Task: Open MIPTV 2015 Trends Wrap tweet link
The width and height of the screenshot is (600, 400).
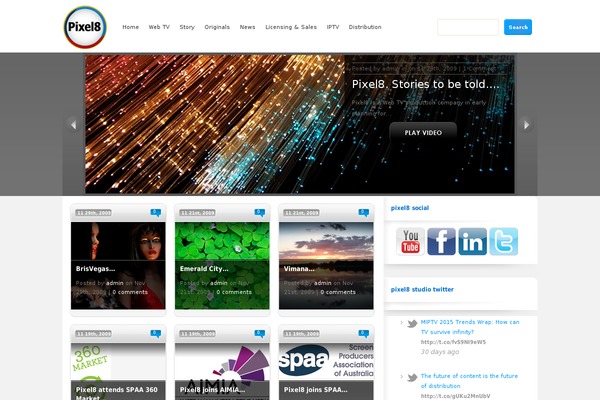Action: pyautogui.click(x=470, y=327)
